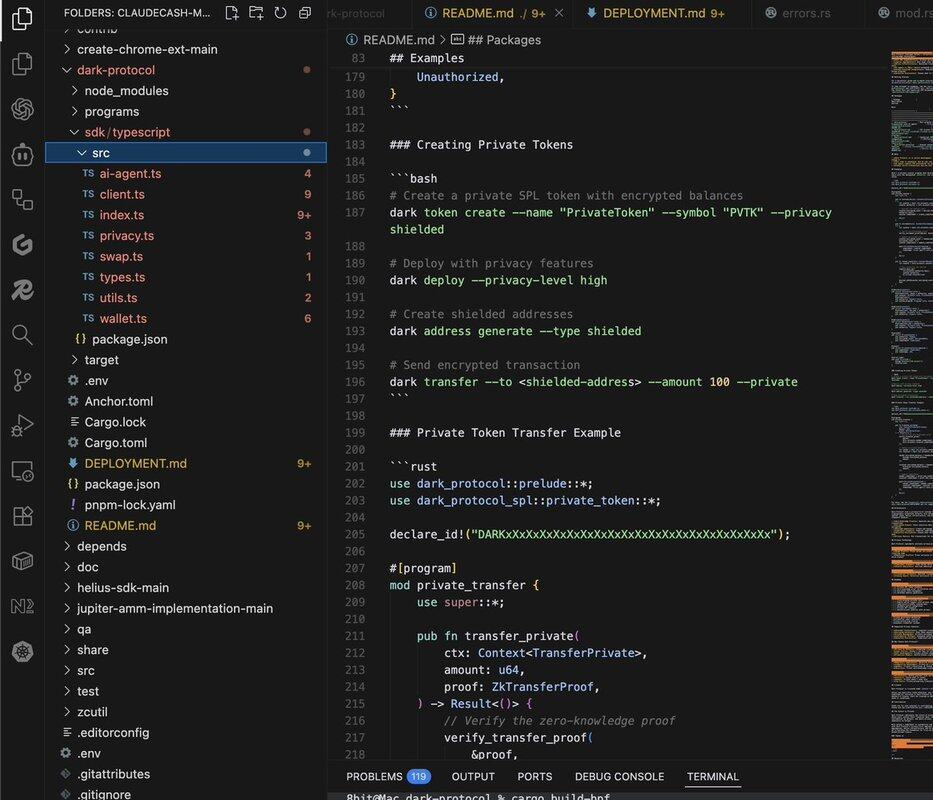Viewport: 933px width, 800px height.
Task: Open the Kubernetes helm-wheel panel
Action: pos(22,652)
